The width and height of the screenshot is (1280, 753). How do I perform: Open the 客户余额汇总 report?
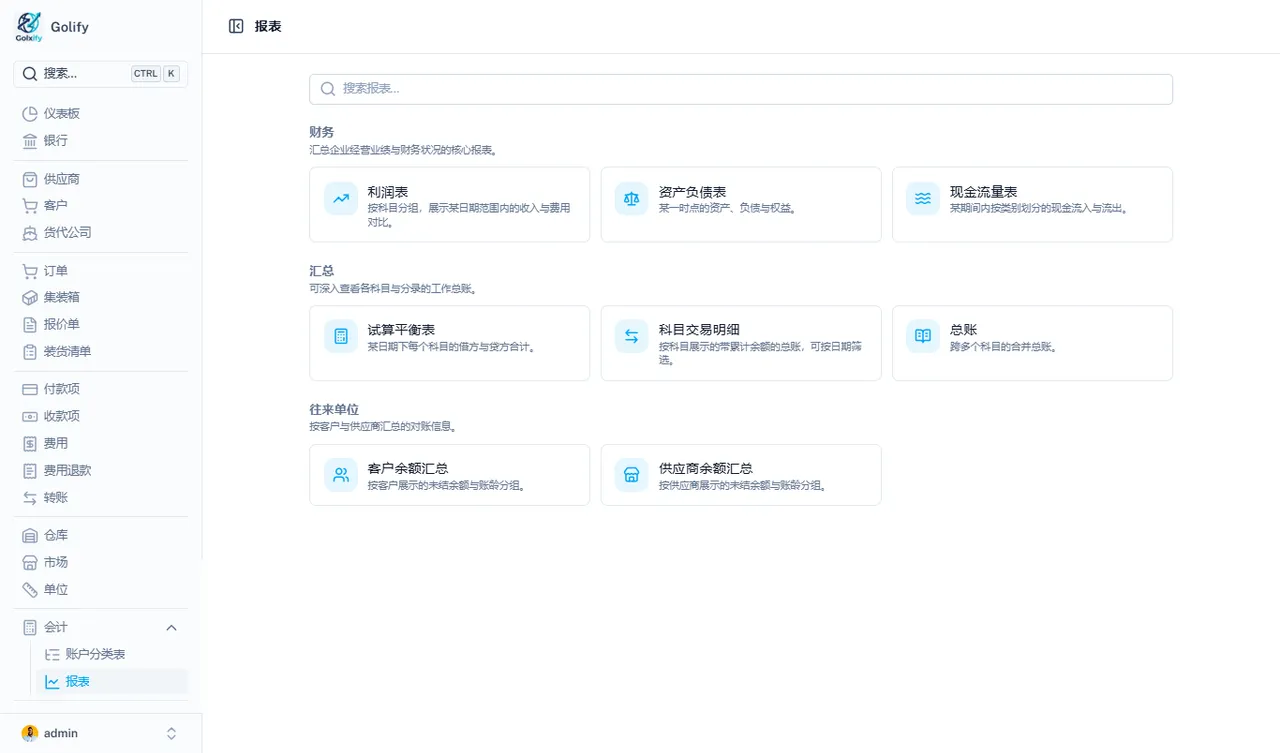(x=449, y=475)
